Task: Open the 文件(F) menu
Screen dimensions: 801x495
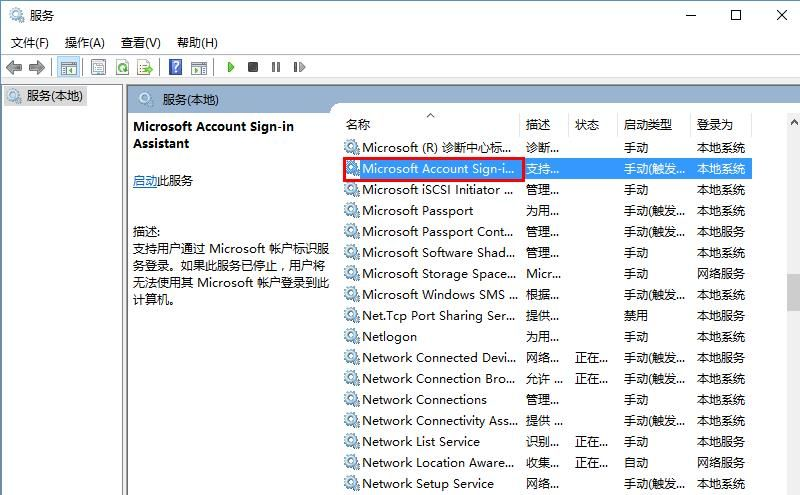Action: pyautogui.click(x=30, y=42)
